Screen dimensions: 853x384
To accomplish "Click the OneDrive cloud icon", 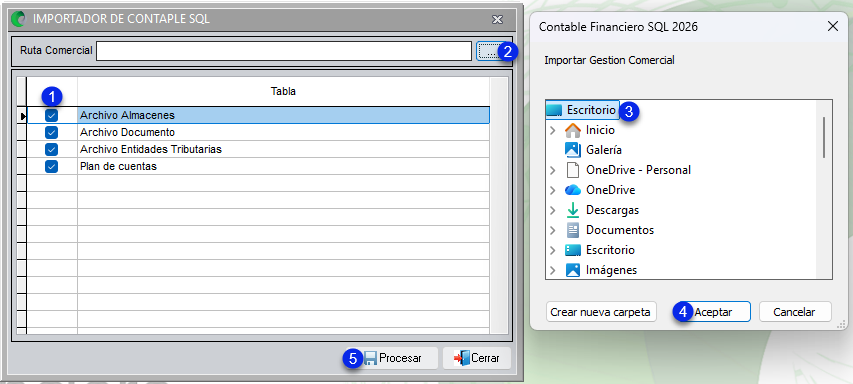I will pyautogui.click(x=573, y=190).
